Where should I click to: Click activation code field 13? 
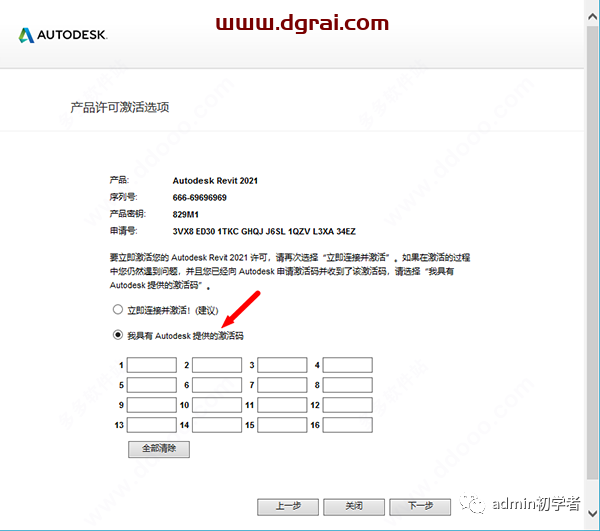click(x=152, y=425)
